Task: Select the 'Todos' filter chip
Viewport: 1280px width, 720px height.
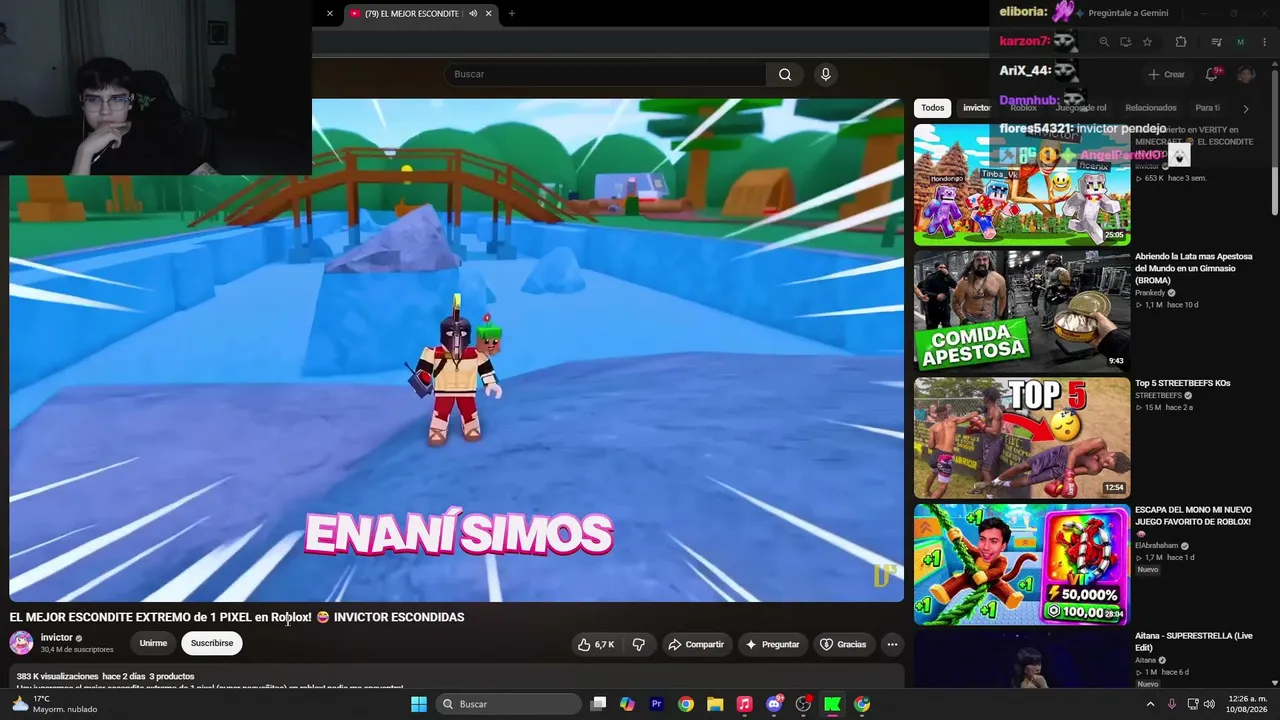Action: pyautogui.click(x=932, y=108)
